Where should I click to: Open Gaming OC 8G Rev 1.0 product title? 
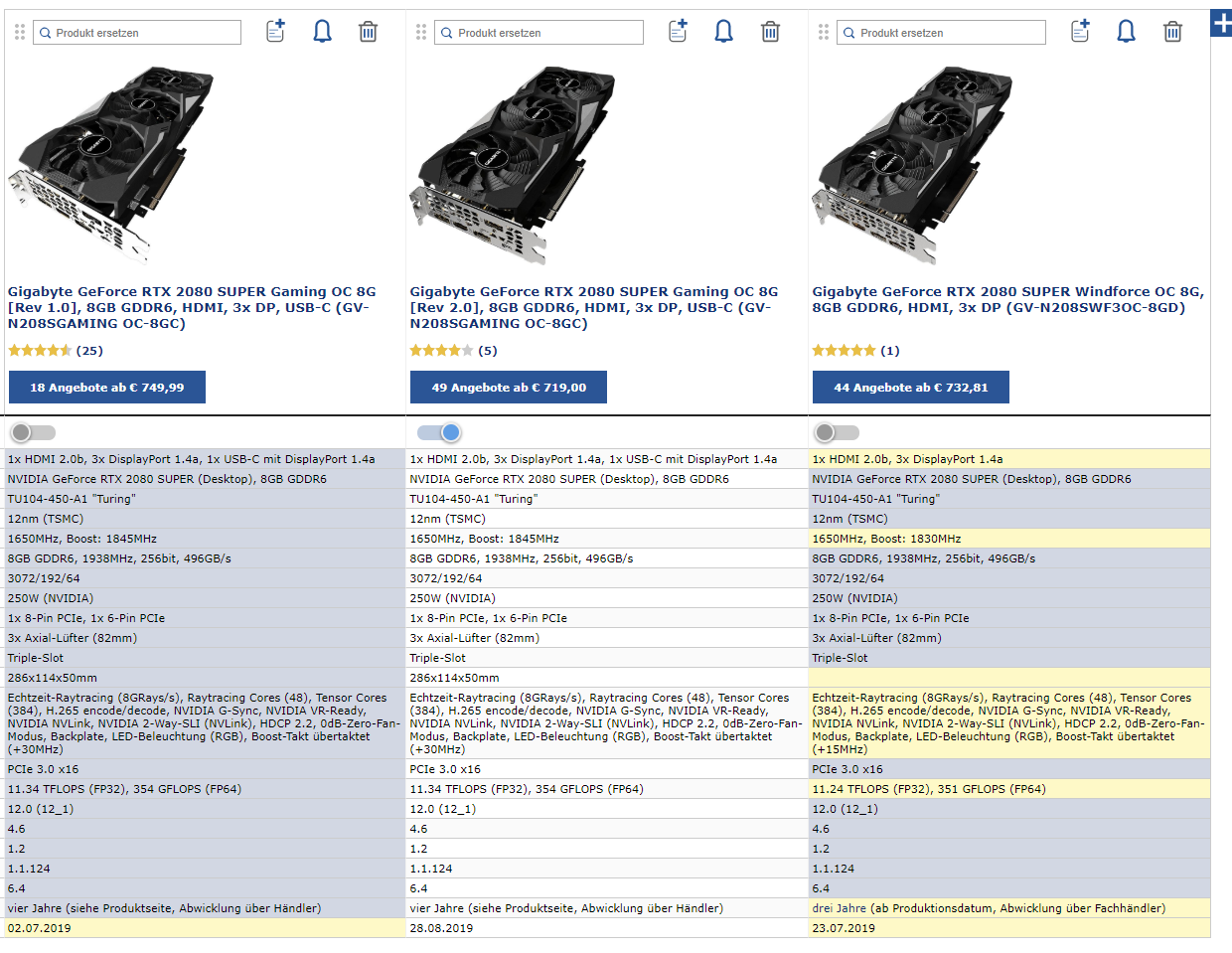(x=193, y=307)
